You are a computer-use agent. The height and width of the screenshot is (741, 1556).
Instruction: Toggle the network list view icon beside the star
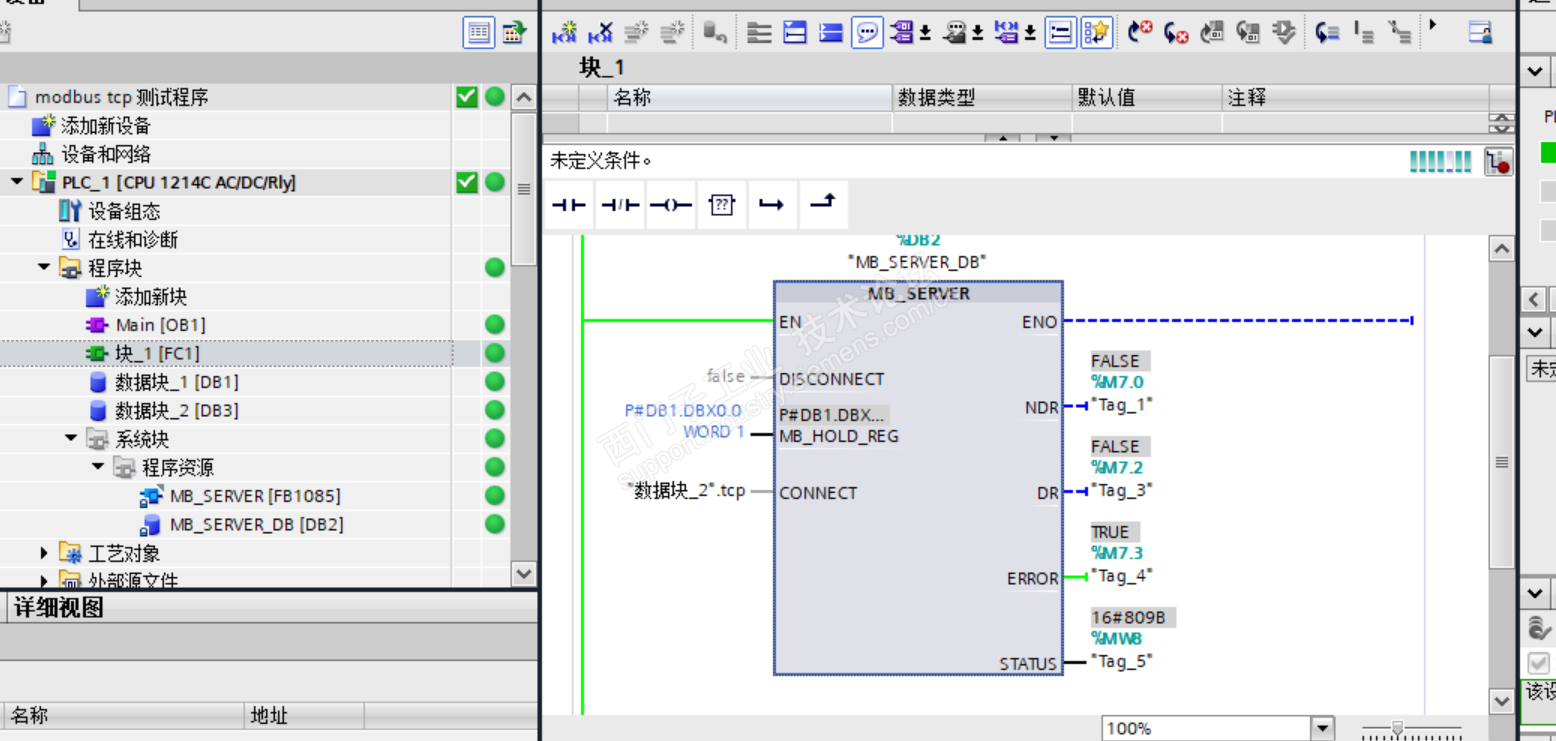coord(1060,33)
